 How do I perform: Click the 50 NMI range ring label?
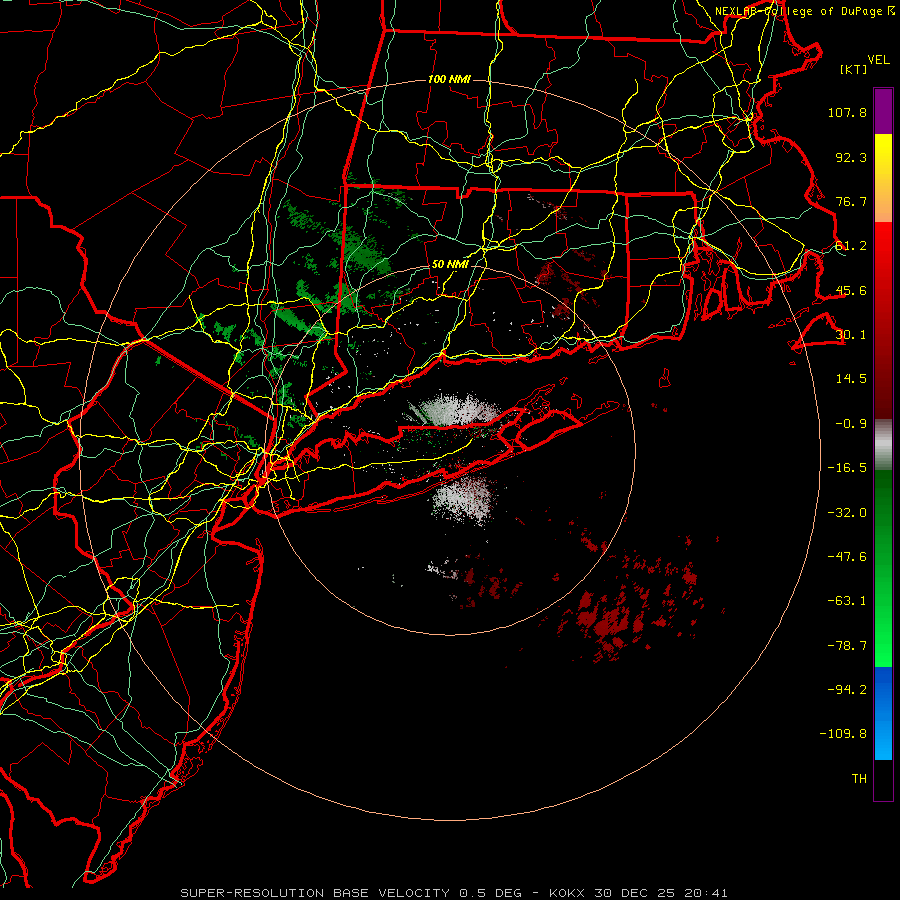coord(449,265)
